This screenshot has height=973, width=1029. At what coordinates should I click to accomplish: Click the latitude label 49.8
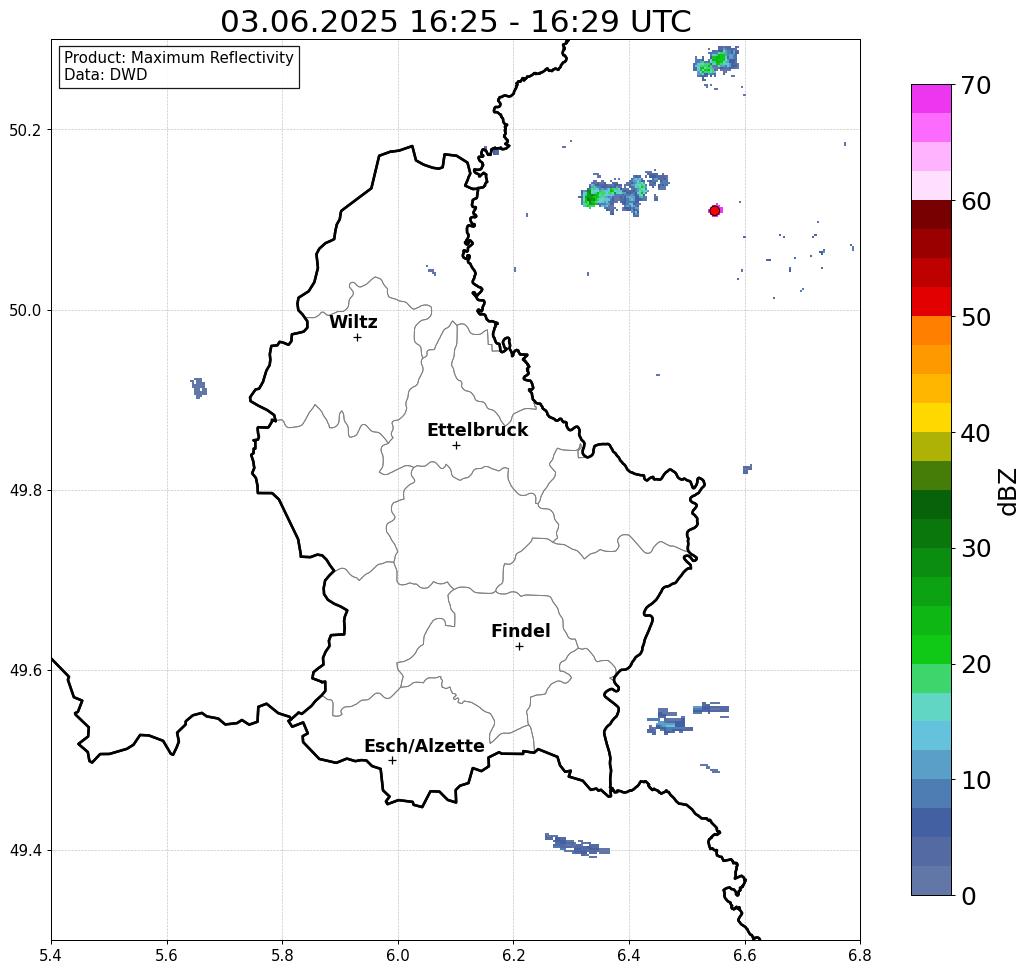(25, 491)
